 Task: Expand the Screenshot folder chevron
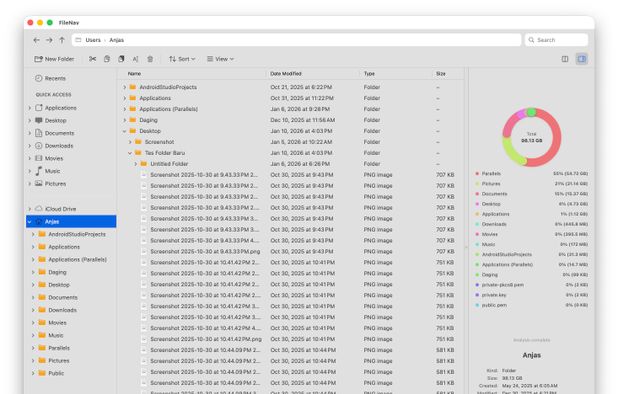point(130,142)
